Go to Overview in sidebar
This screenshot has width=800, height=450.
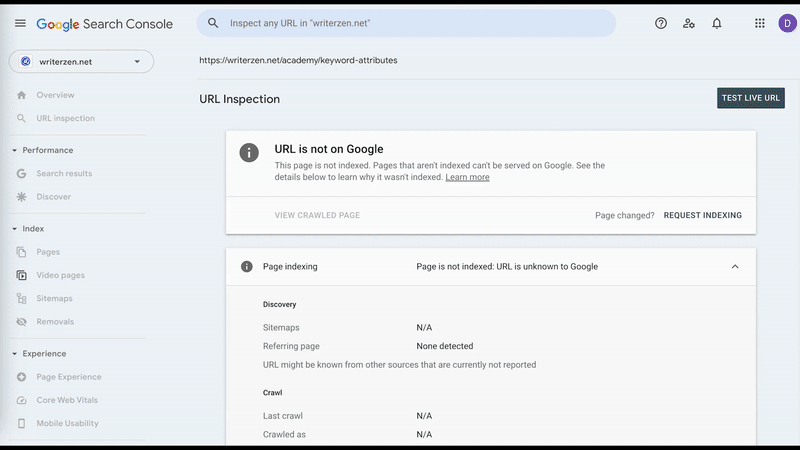pyautogui.click(x=55, y=95)
